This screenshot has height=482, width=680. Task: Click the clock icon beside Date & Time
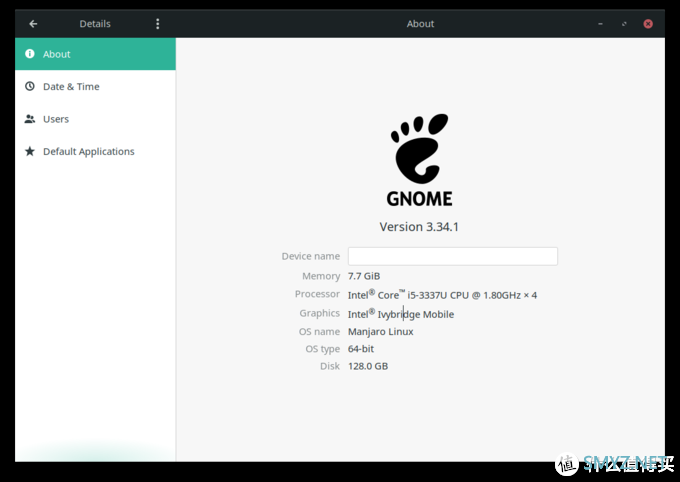[x=29, y=86]
